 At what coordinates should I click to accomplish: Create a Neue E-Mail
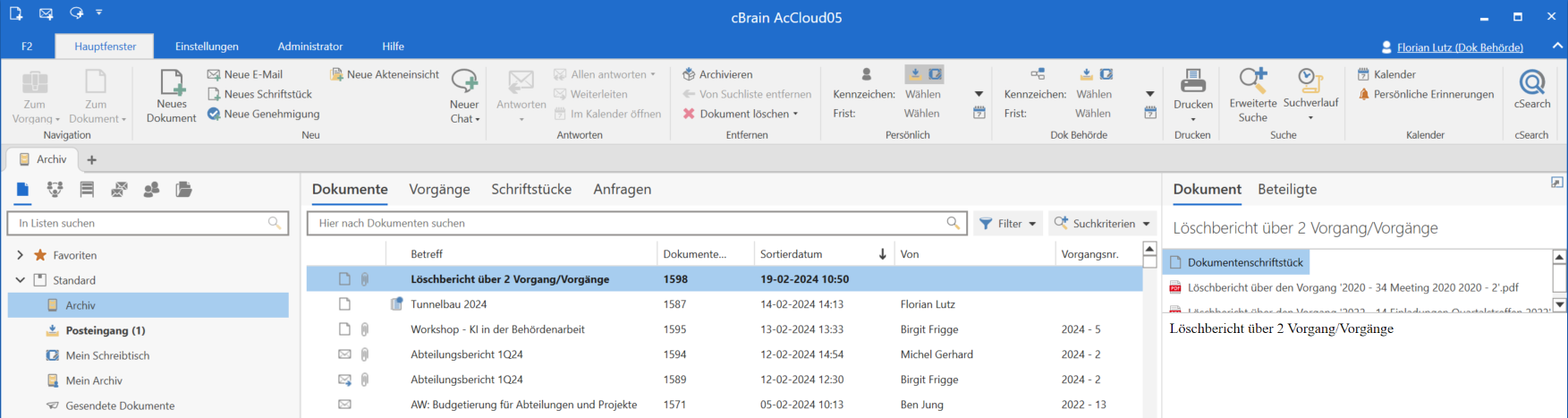(x=215, y=74)
